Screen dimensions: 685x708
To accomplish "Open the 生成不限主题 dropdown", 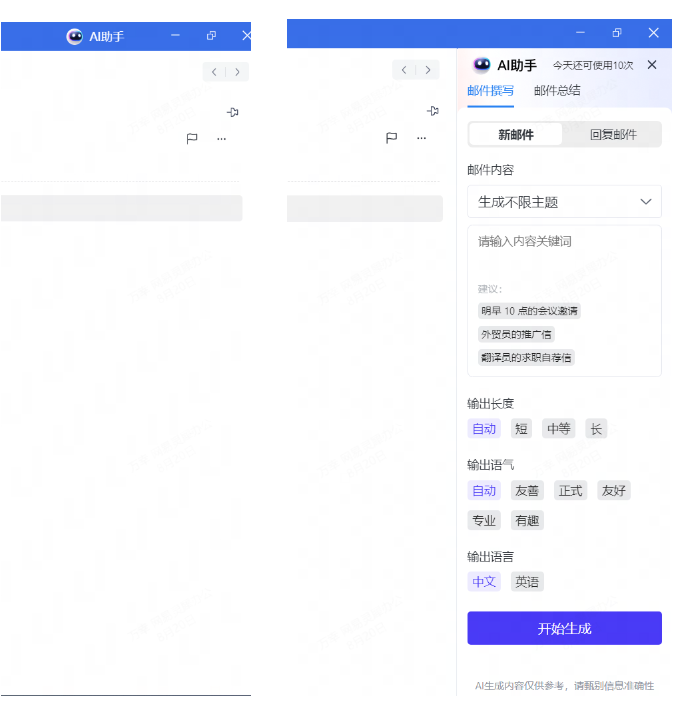I will coord(564,202).
